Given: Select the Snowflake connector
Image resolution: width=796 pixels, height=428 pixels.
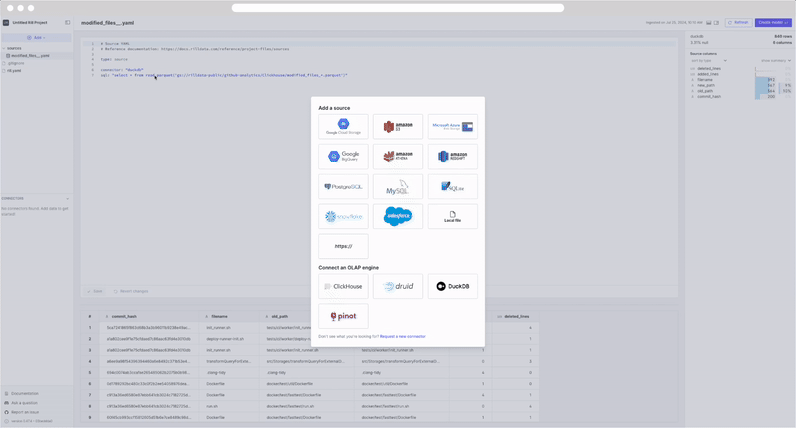Looking at the screenshot, I should 343,216.
